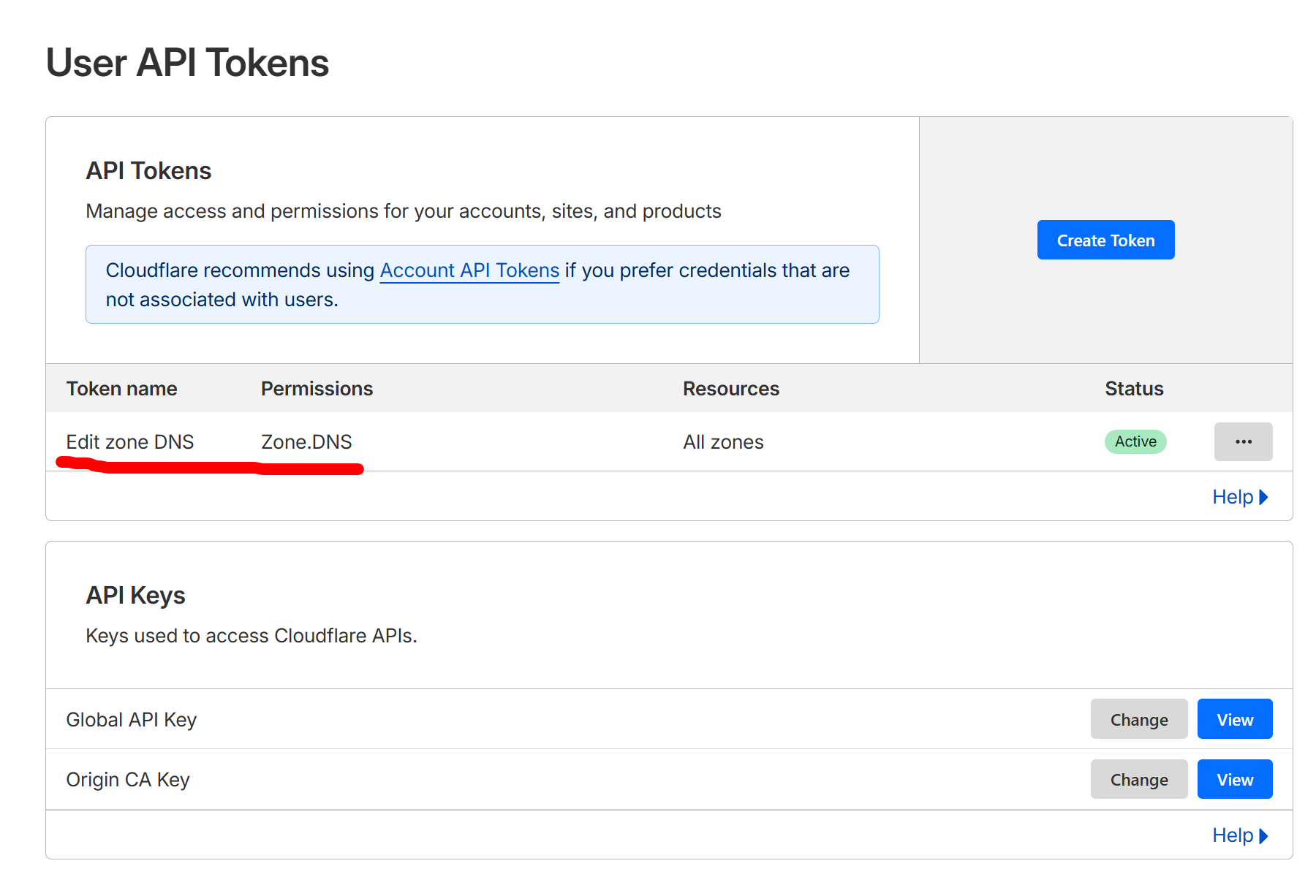Viewport: 1316px width, 896px height.
Task: Change the Origin CA Key
Action: click(1139, 779)
